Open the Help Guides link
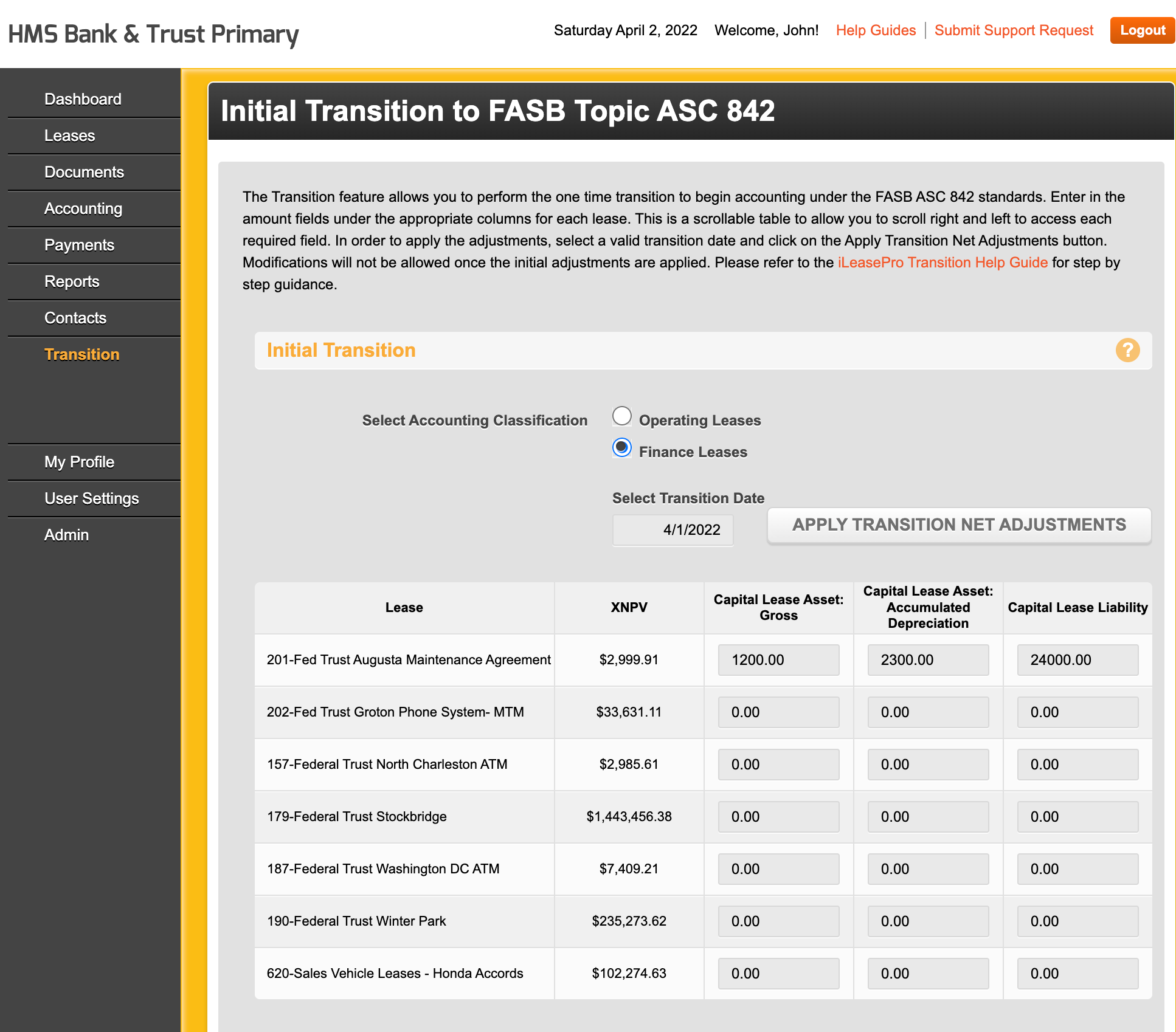 (x=876, y=30)
